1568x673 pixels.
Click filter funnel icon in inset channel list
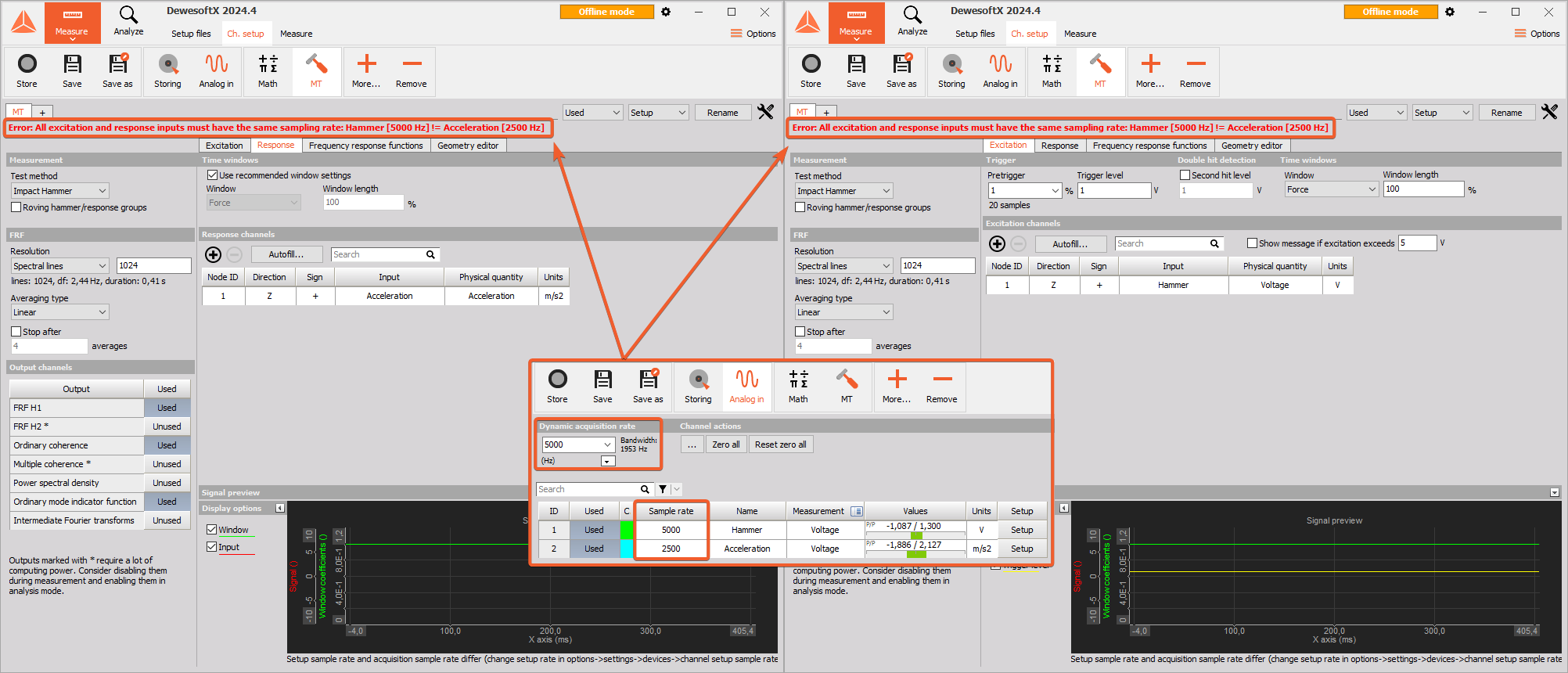click(663, 489)
